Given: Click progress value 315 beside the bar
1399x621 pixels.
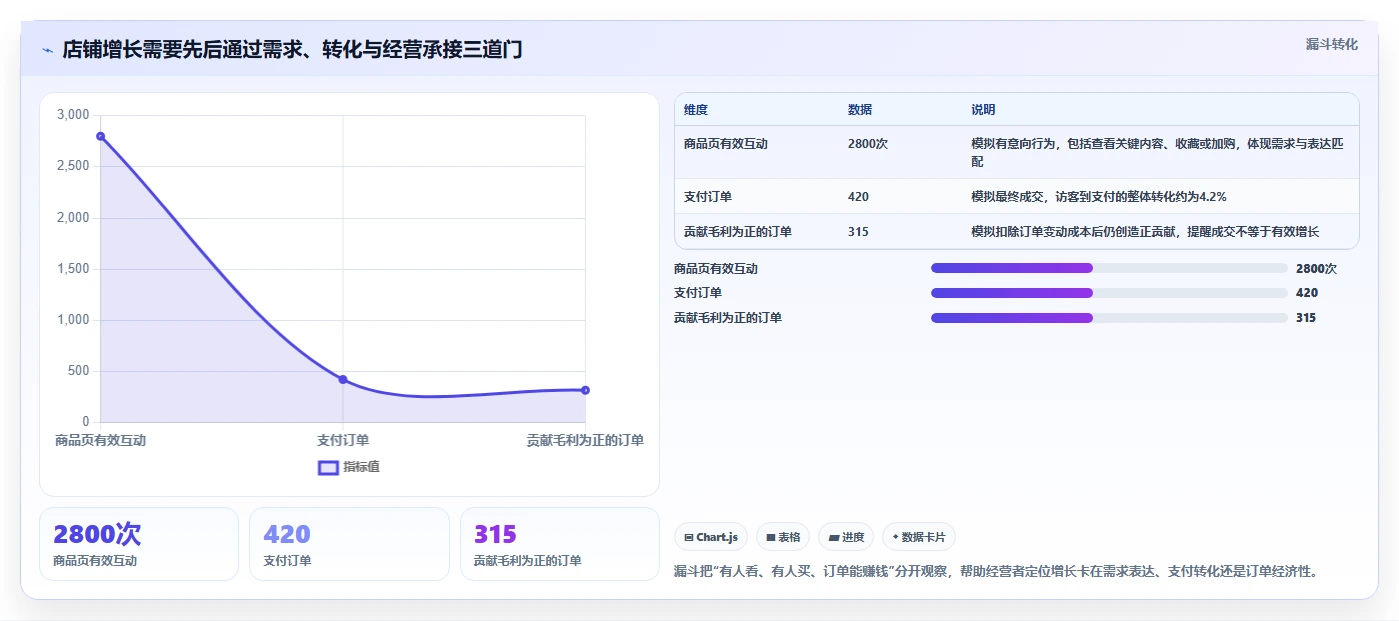Looking at the screenshot, I should click(1306, 318).
